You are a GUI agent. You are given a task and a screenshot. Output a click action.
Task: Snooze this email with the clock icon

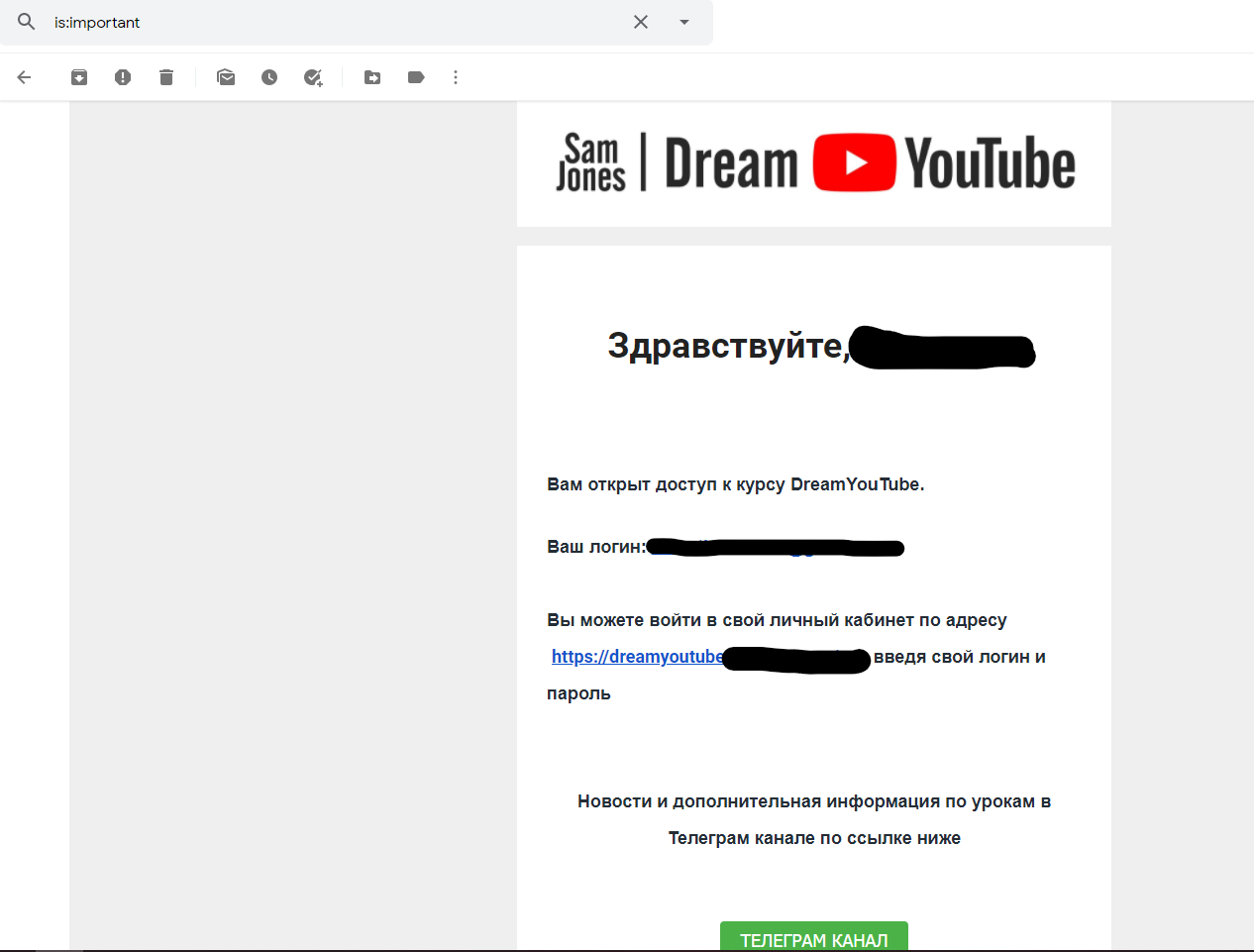pyautogui.click(x=269, y=77)
